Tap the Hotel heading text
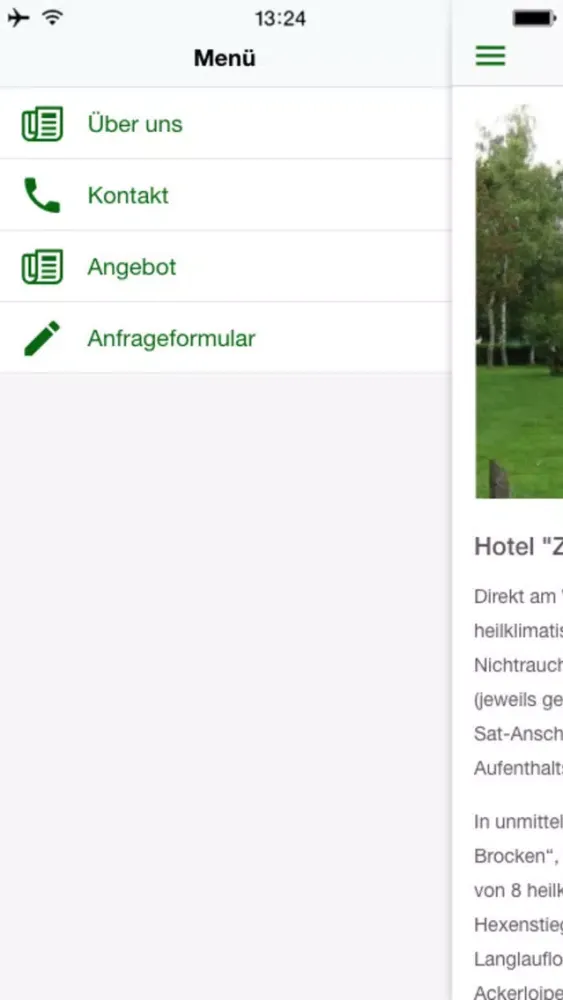 click(518, 547)
